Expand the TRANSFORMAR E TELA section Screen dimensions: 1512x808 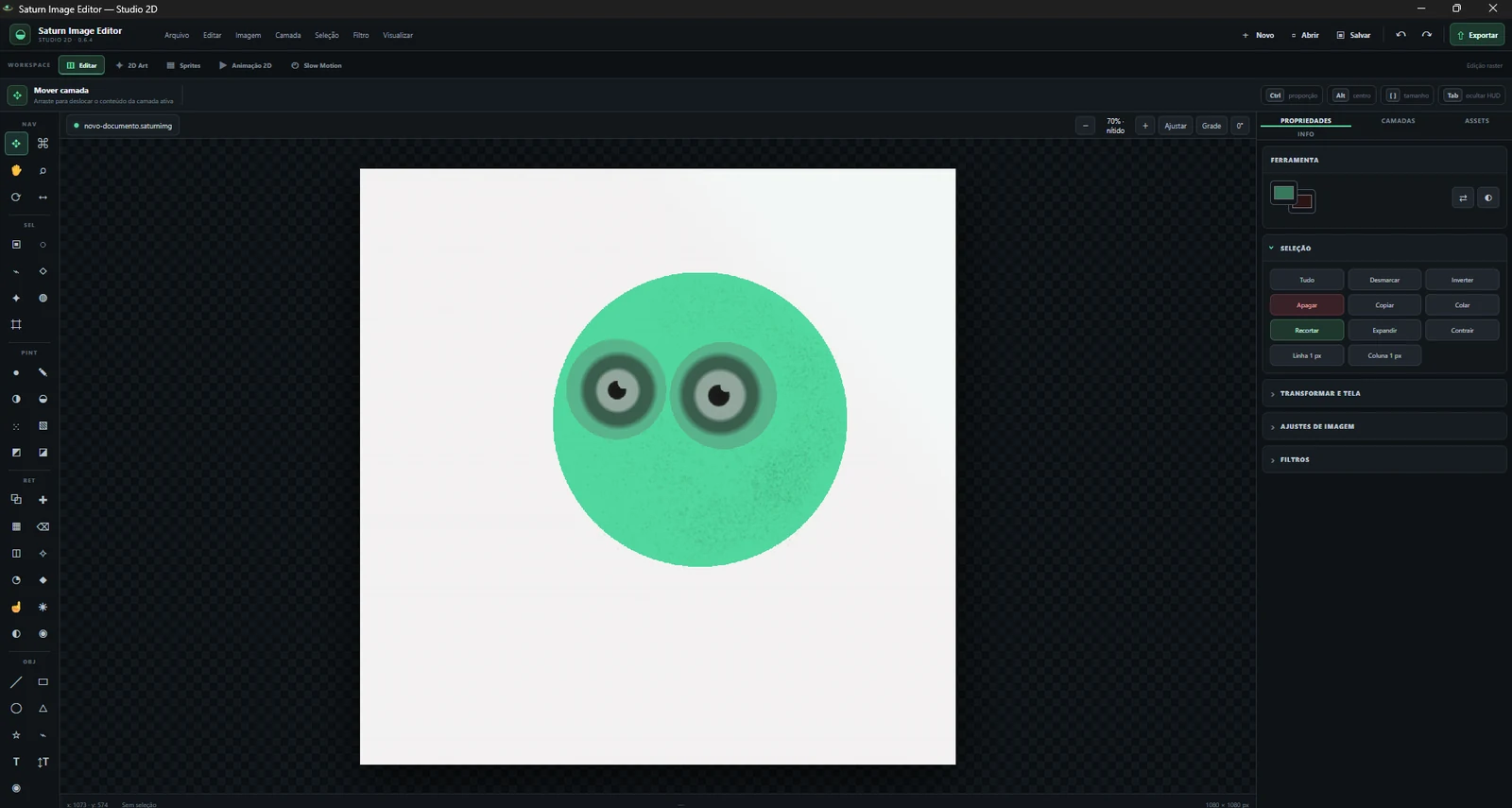tap(1383, 393)
